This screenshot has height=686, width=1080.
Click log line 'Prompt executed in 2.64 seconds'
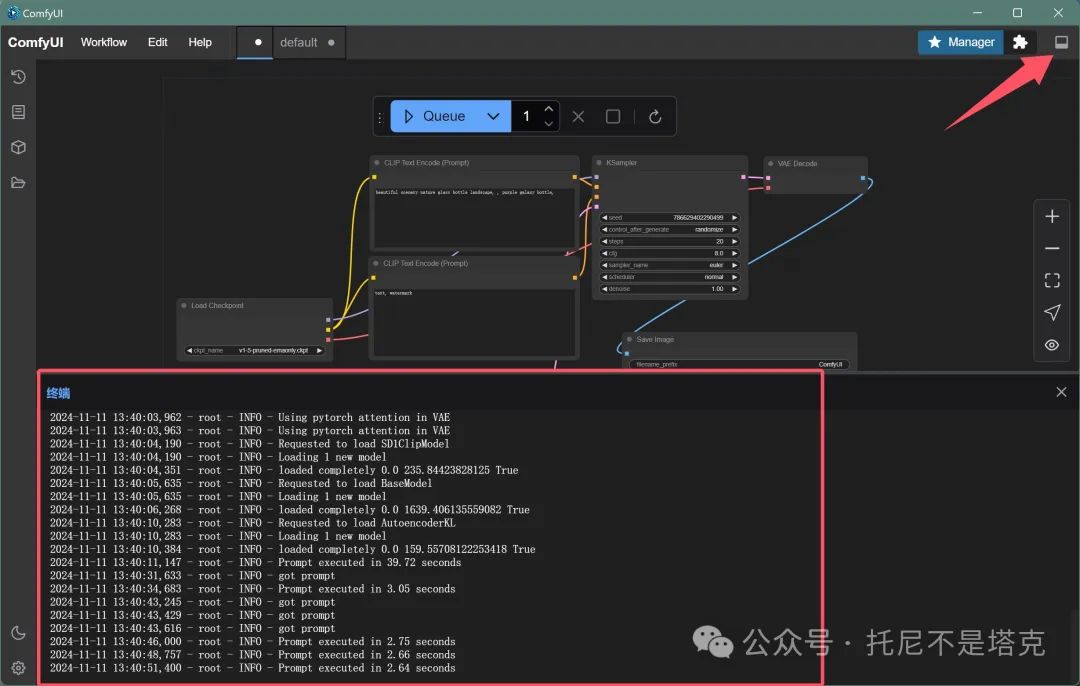point(253,668)
